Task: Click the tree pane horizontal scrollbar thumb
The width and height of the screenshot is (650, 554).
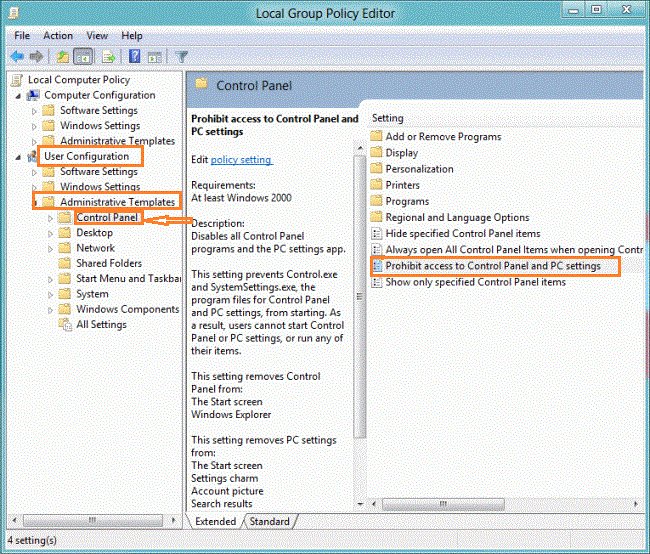Action: (x=92, y=520)
